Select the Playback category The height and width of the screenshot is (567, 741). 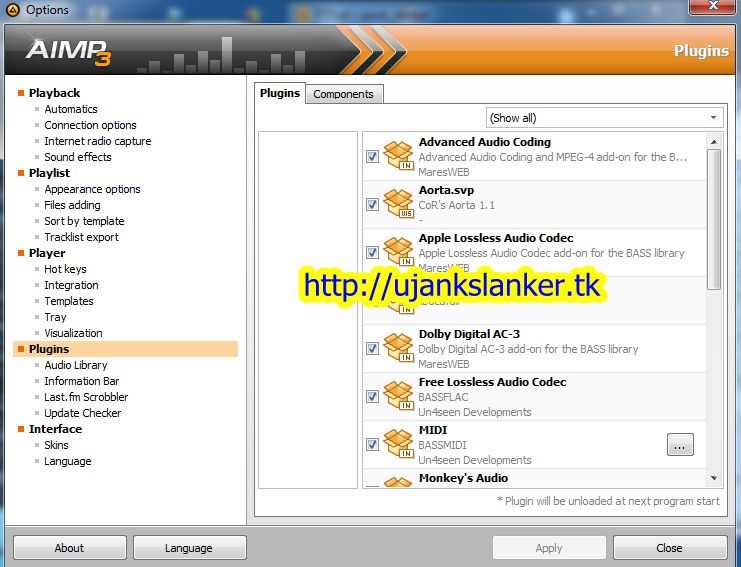click(x=54, y=93)
